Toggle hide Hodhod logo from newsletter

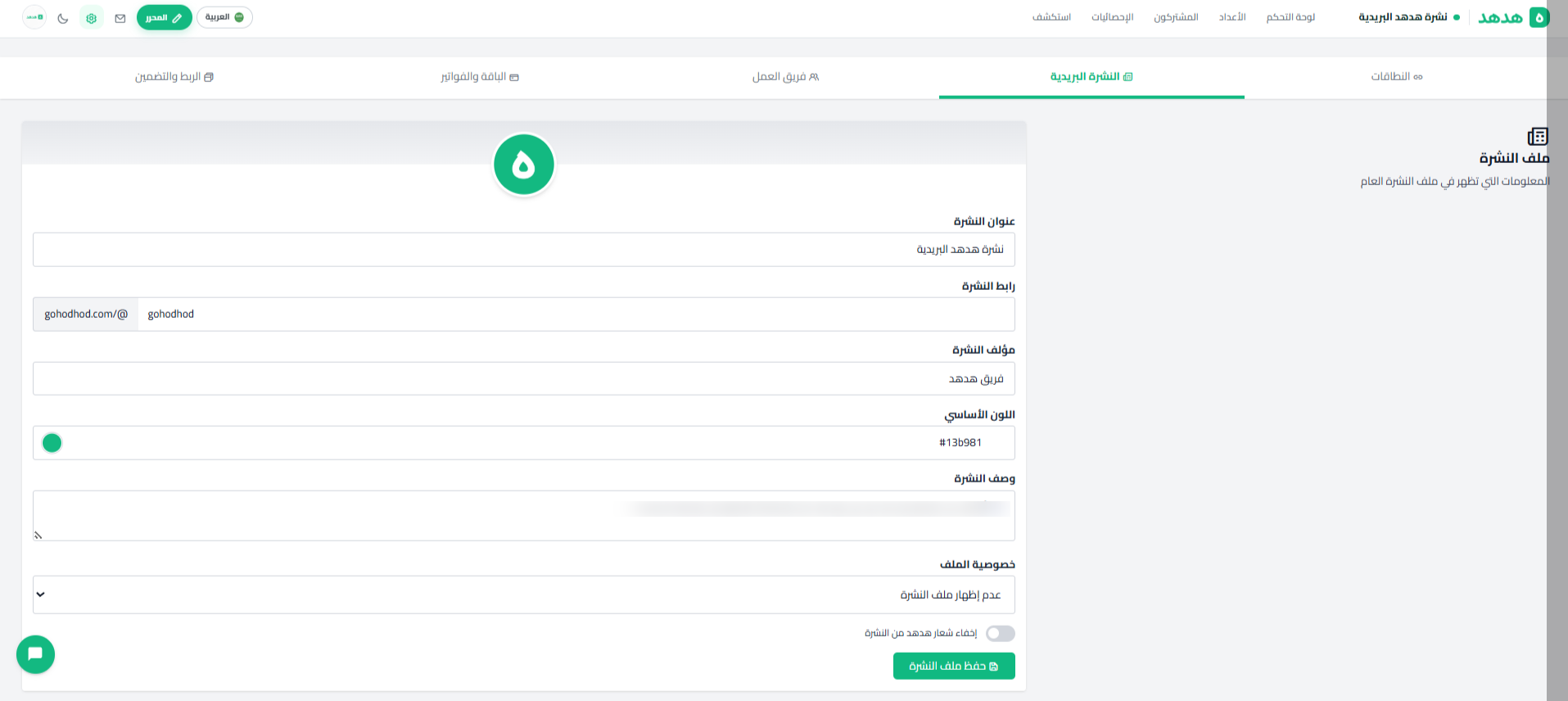[x=1000, y=633]
